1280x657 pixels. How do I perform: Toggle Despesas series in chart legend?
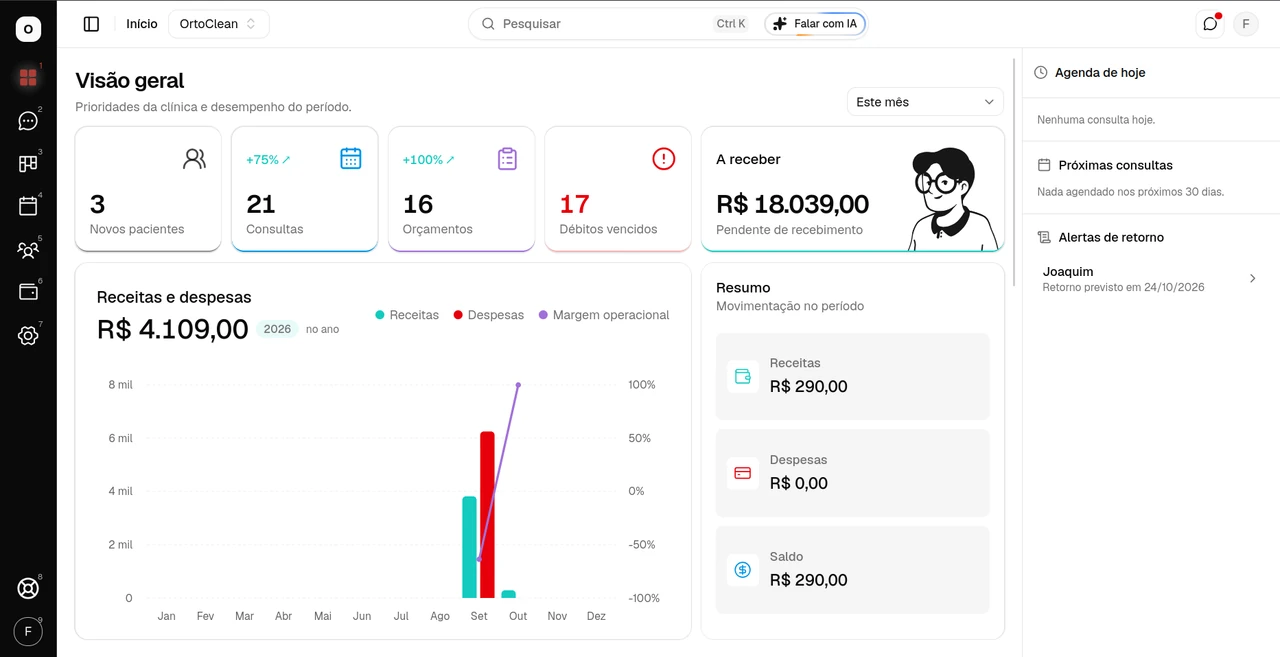pos(489,315)
